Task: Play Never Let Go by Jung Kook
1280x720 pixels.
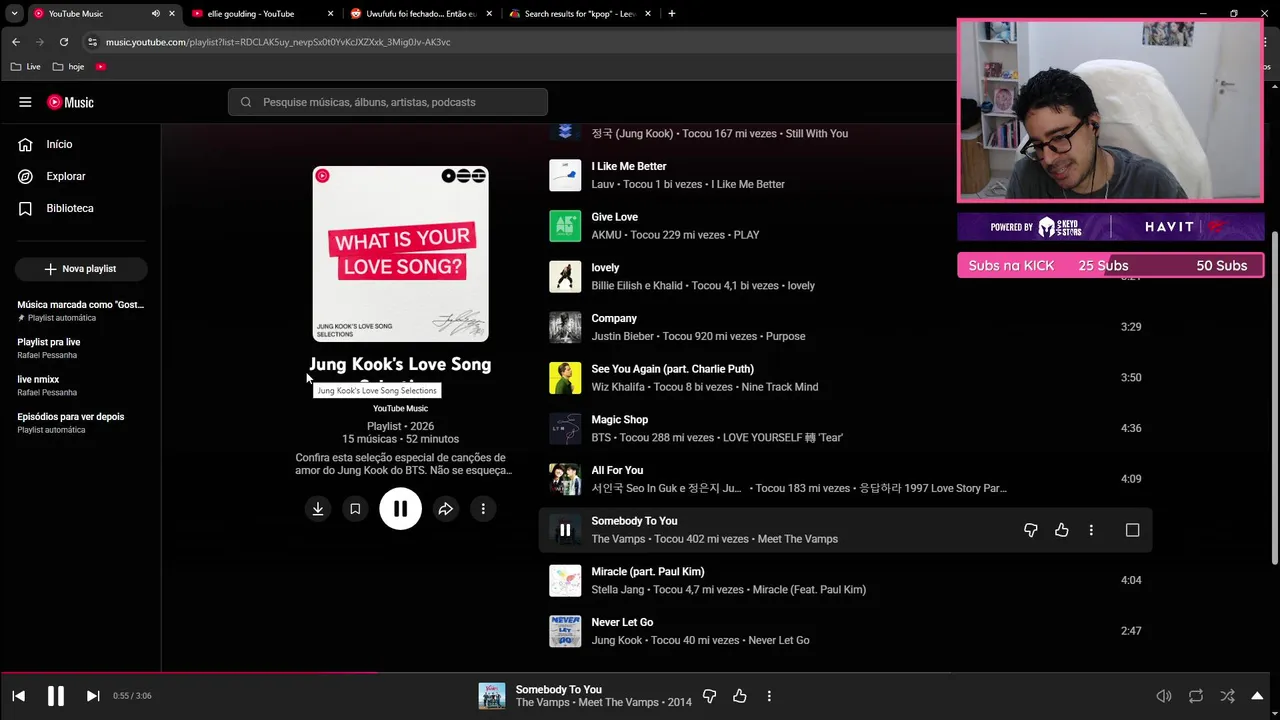Action: click(x=565, y=631)
